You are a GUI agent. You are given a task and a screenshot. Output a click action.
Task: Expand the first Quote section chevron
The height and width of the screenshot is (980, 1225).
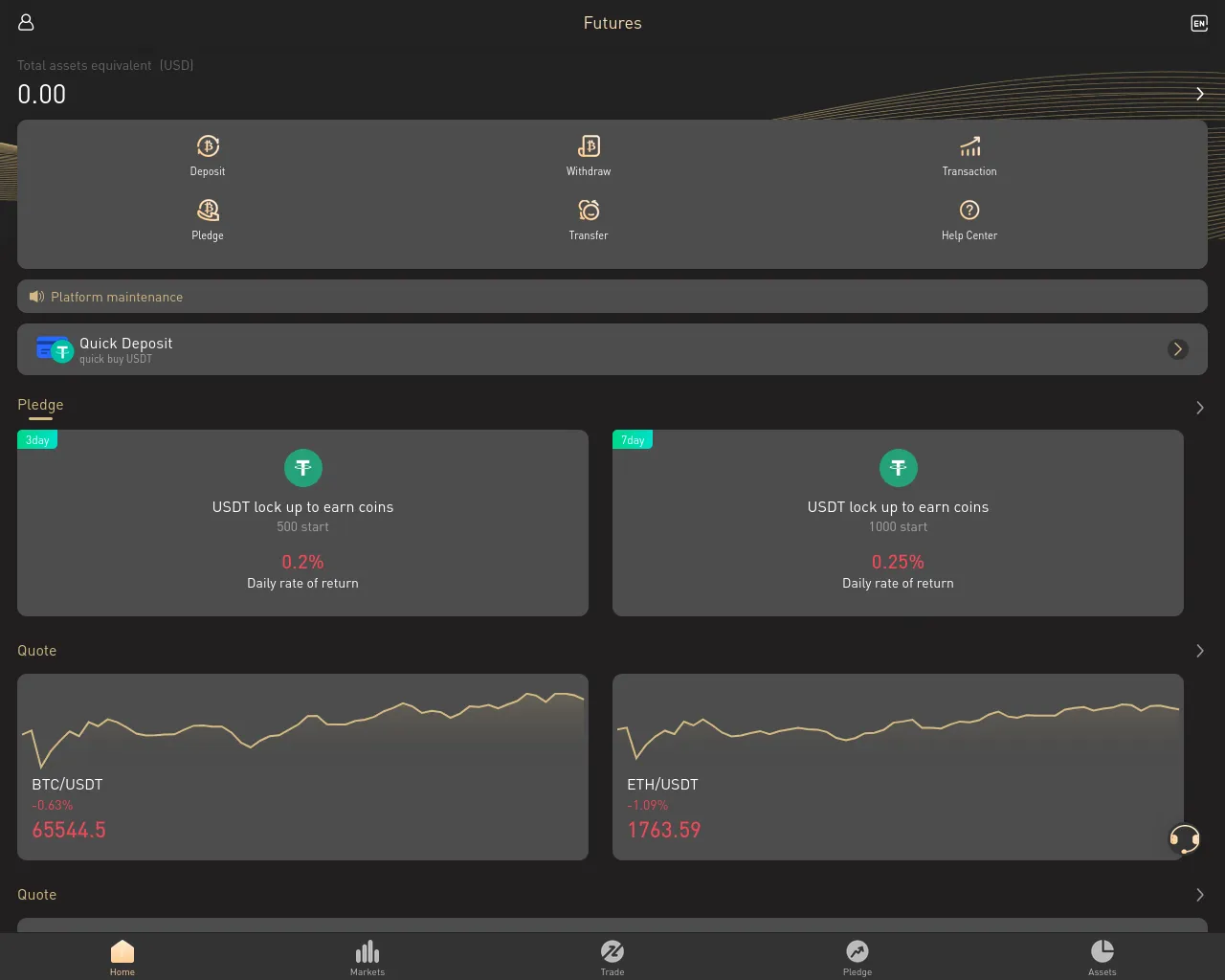tap(1199, 651)
